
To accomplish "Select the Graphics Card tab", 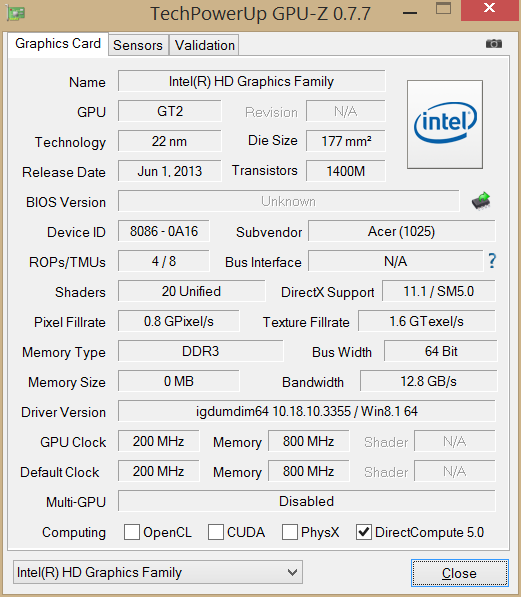I will coord(58,44).
